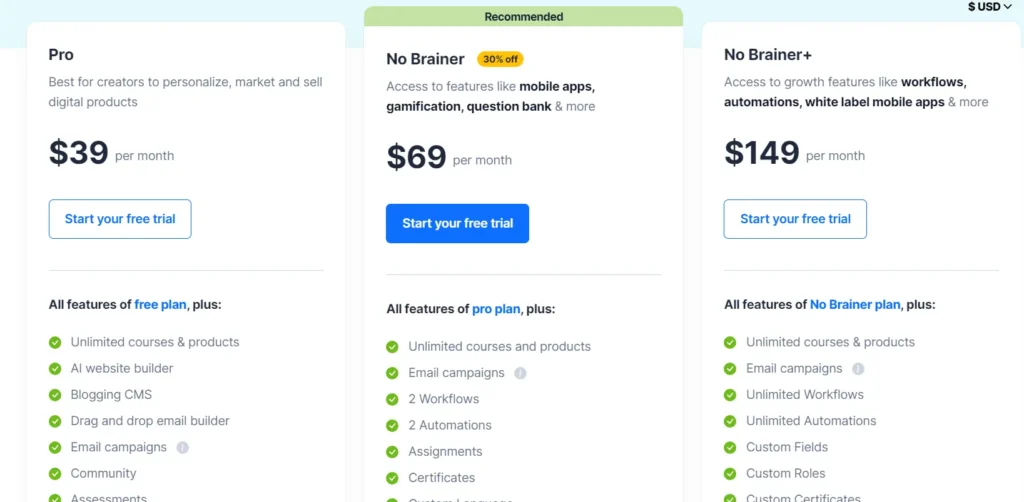Viewport: 1024px width, 502px height.
Task: Start the No Brainer+ plan free trial
Action: 795,219
